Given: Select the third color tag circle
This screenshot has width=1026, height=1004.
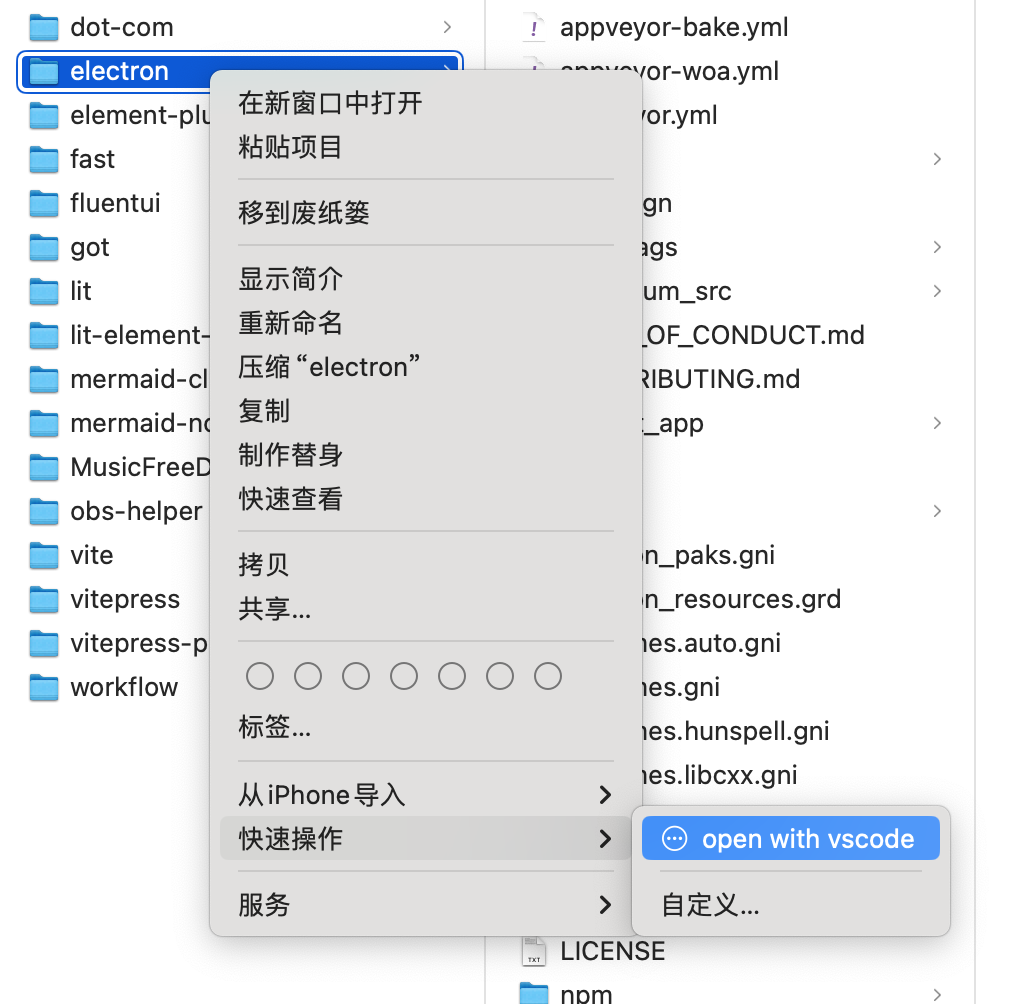Looking at the screenshot, I should pos(356,676).
